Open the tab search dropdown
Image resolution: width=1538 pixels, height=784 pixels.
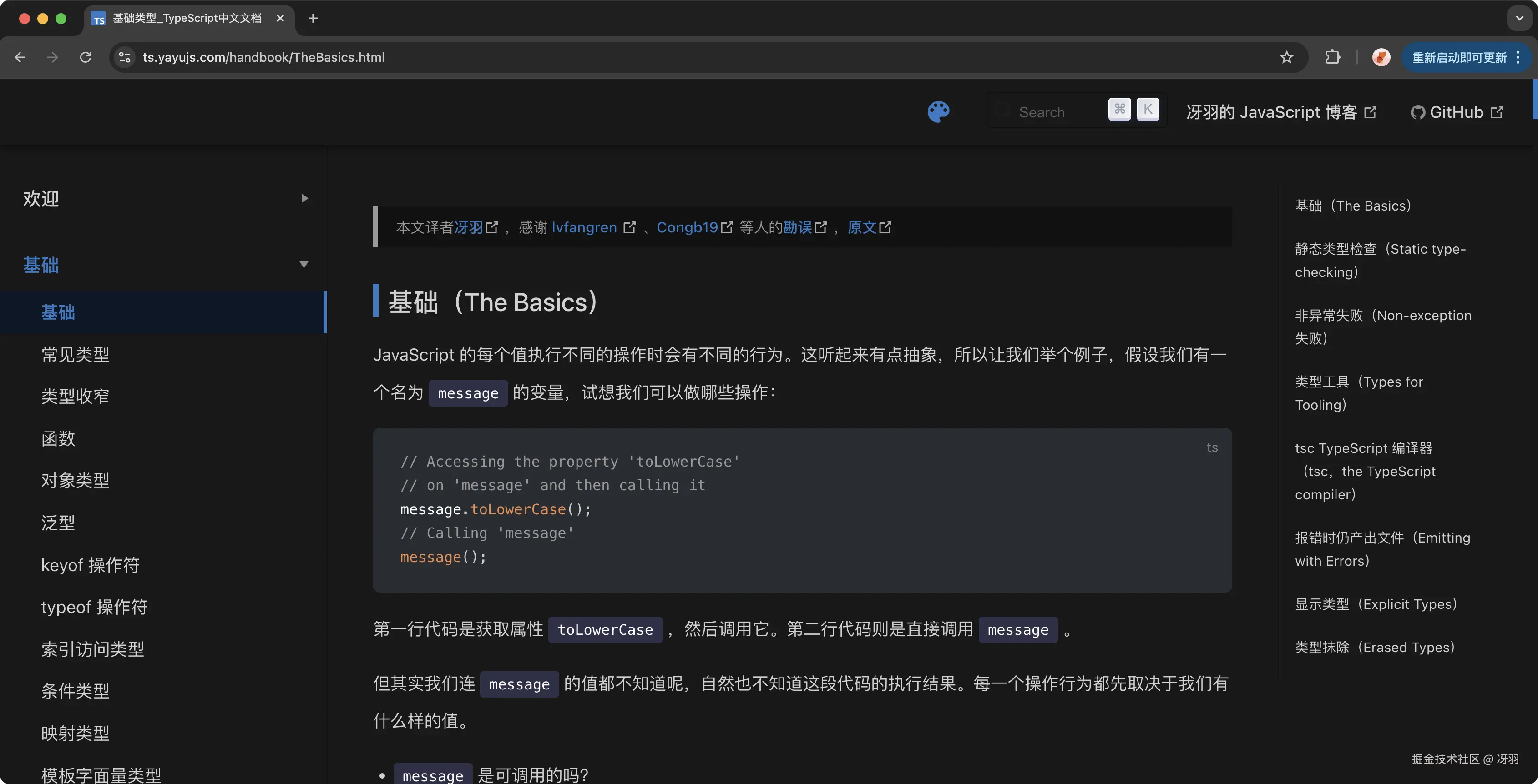tap(1518, 18)
